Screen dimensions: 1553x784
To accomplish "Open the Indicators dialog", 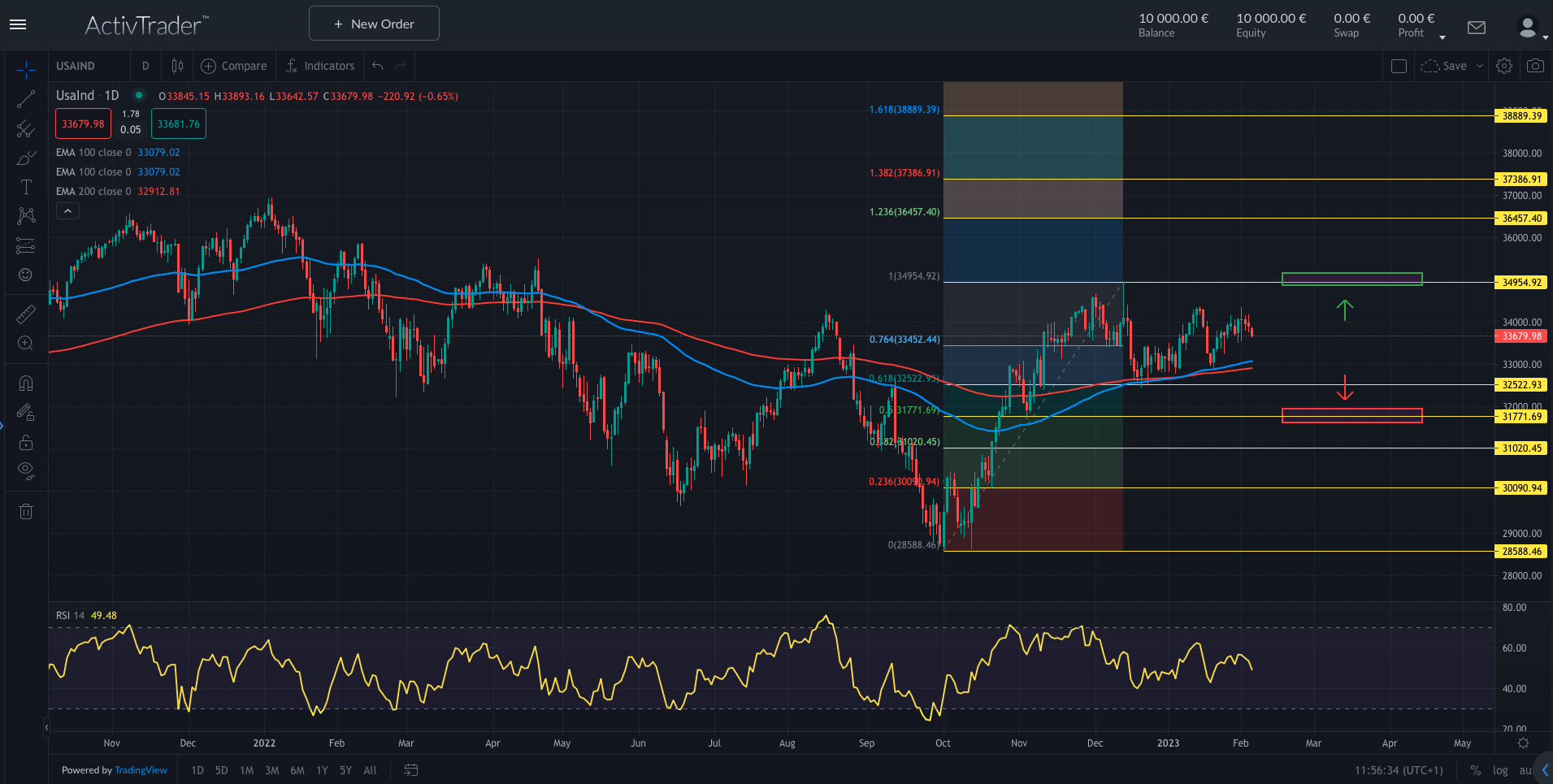I will [x=320, y=66].
